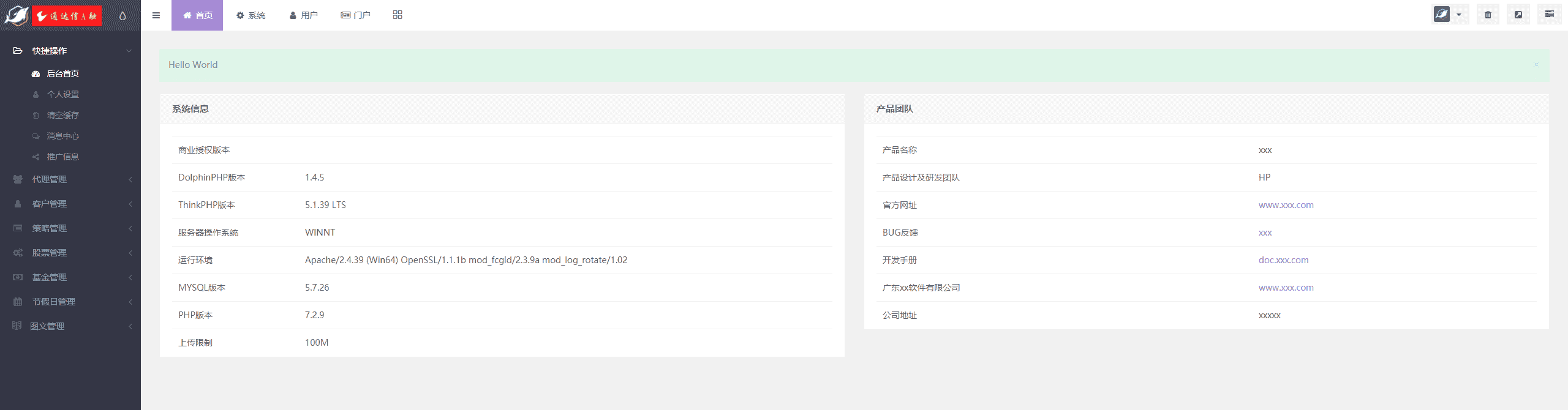This screenshot has width=1568, height=410.
Task: Expand 代理管理 with its chevron
Action: (130, 179)
